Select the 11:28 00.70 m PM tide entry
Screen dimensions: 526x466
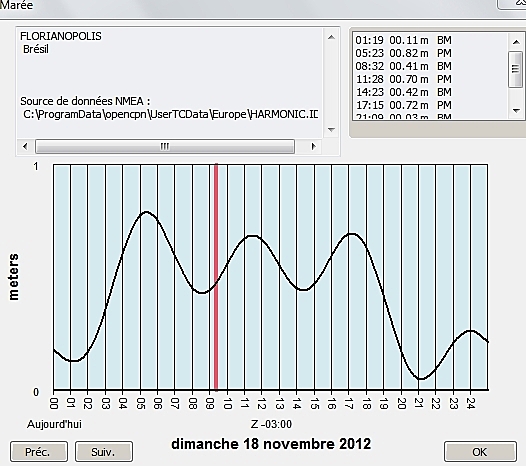[404, 80]
